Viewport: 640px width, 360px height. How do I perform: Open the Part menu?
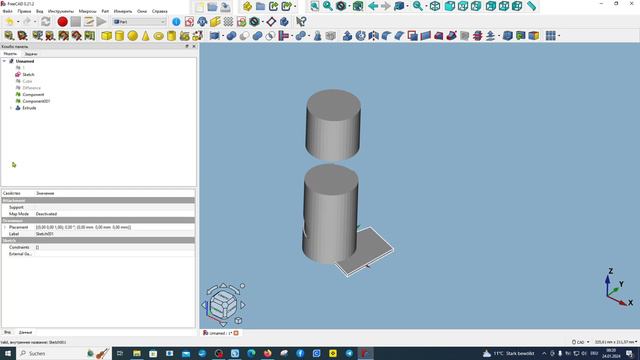point(105,11)
